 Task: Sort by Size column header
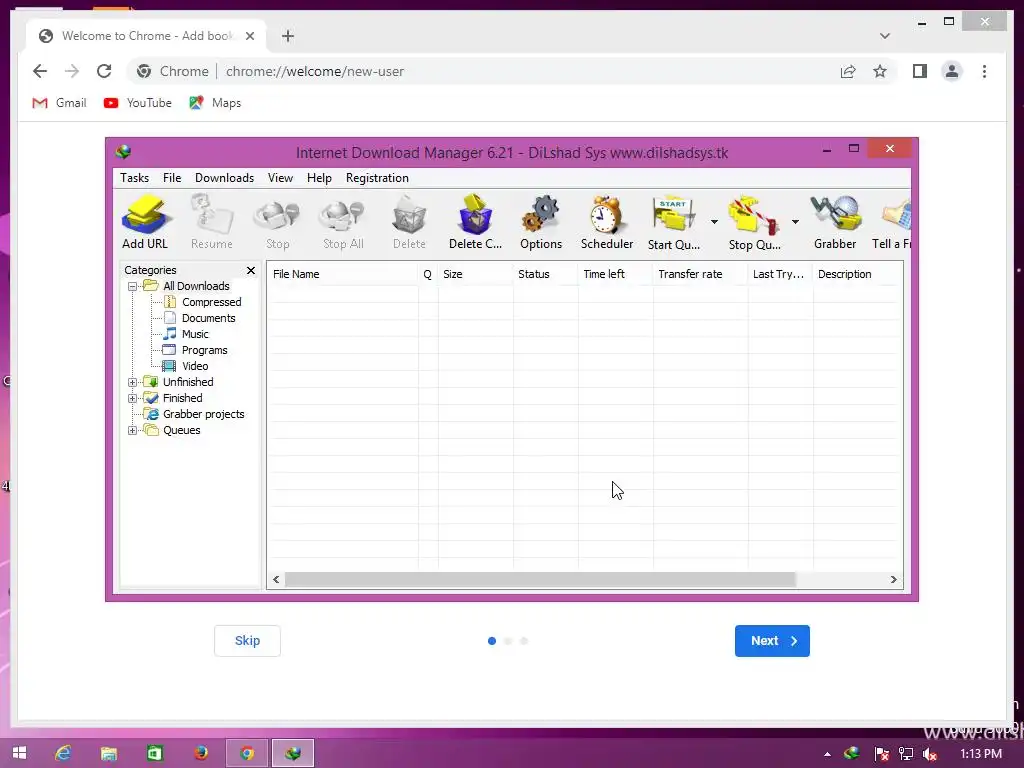475,274
